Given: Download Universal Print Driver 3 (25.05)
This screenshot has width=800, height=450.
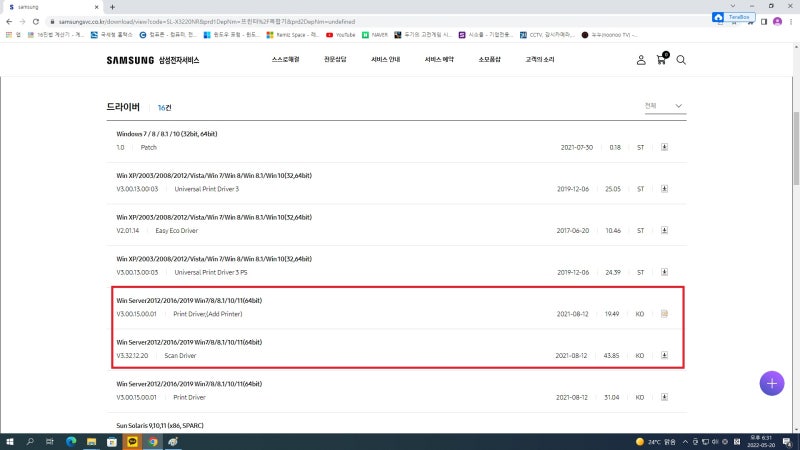Looking at the screenshot, I should coord(664,189).
